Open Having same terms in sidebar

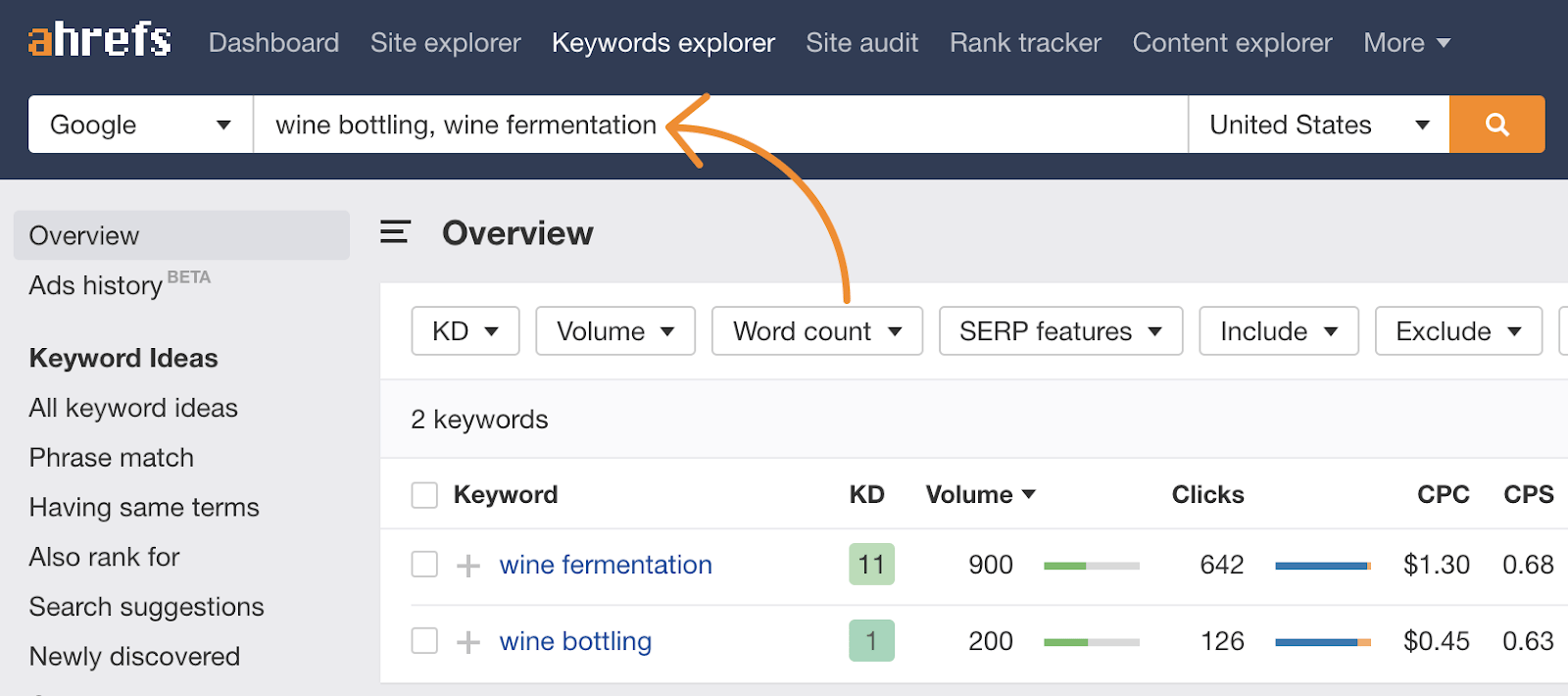pyautogui.click(x=144, y=508)
